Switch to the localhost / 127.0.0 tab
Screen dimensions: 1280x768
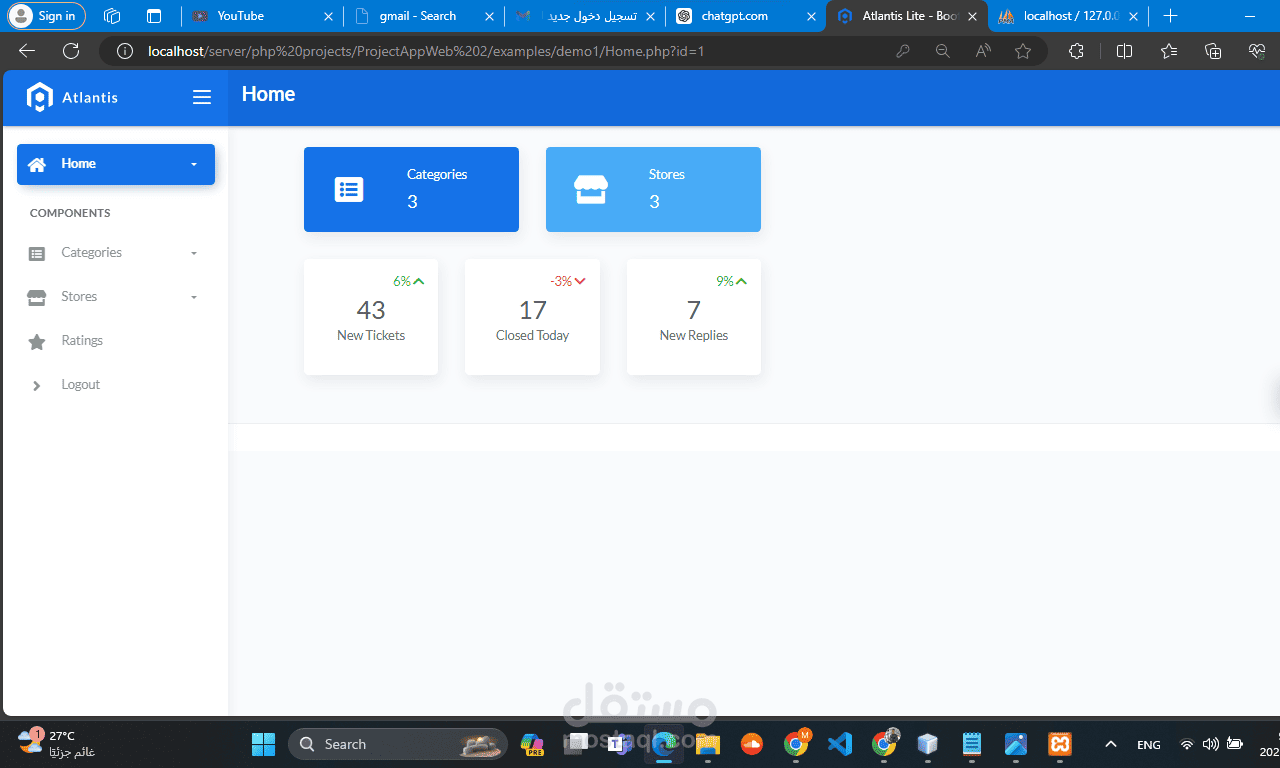point(1070,16)
